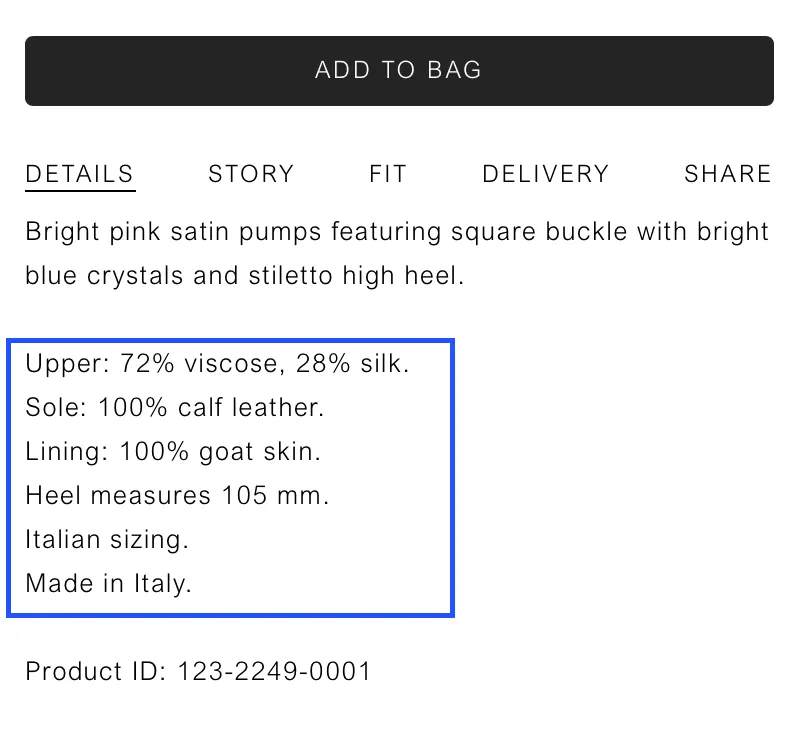This screenshot has width=808, height=730.
Task: Open the STORY tab
Action: (x=251, y=174)
